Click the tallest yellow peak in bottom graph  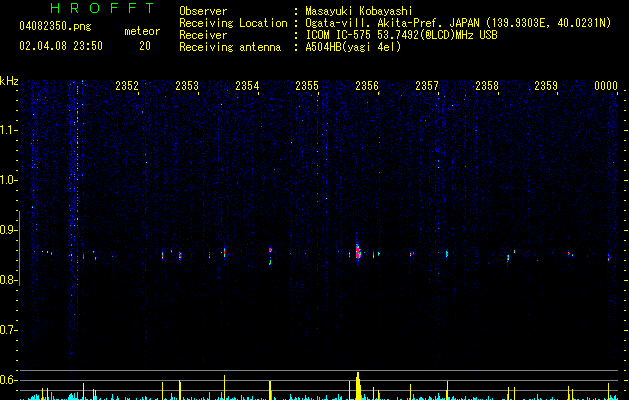(358, 386)
